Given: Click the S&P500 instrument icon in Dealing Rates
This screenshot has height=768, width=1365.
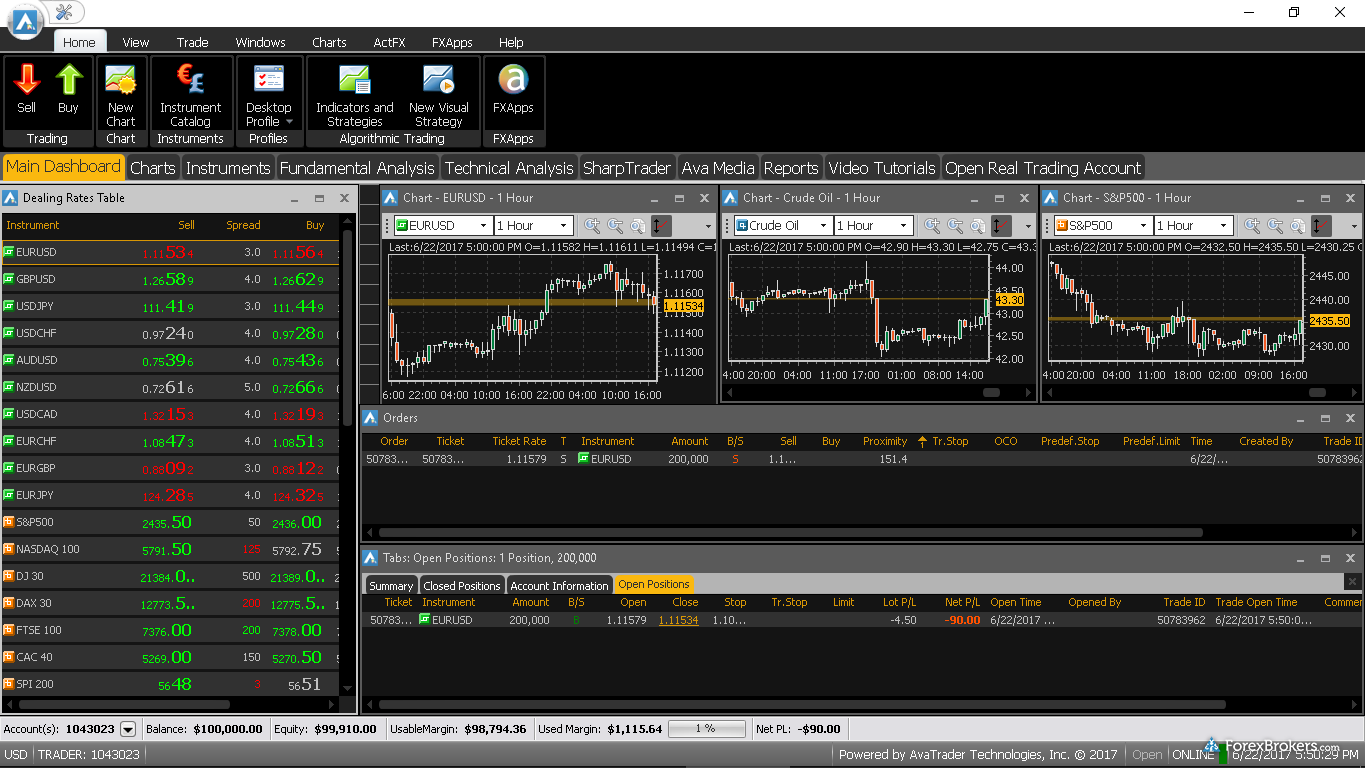Looking at the screenshot, I should pyautogui.click(x=9, y=522).
